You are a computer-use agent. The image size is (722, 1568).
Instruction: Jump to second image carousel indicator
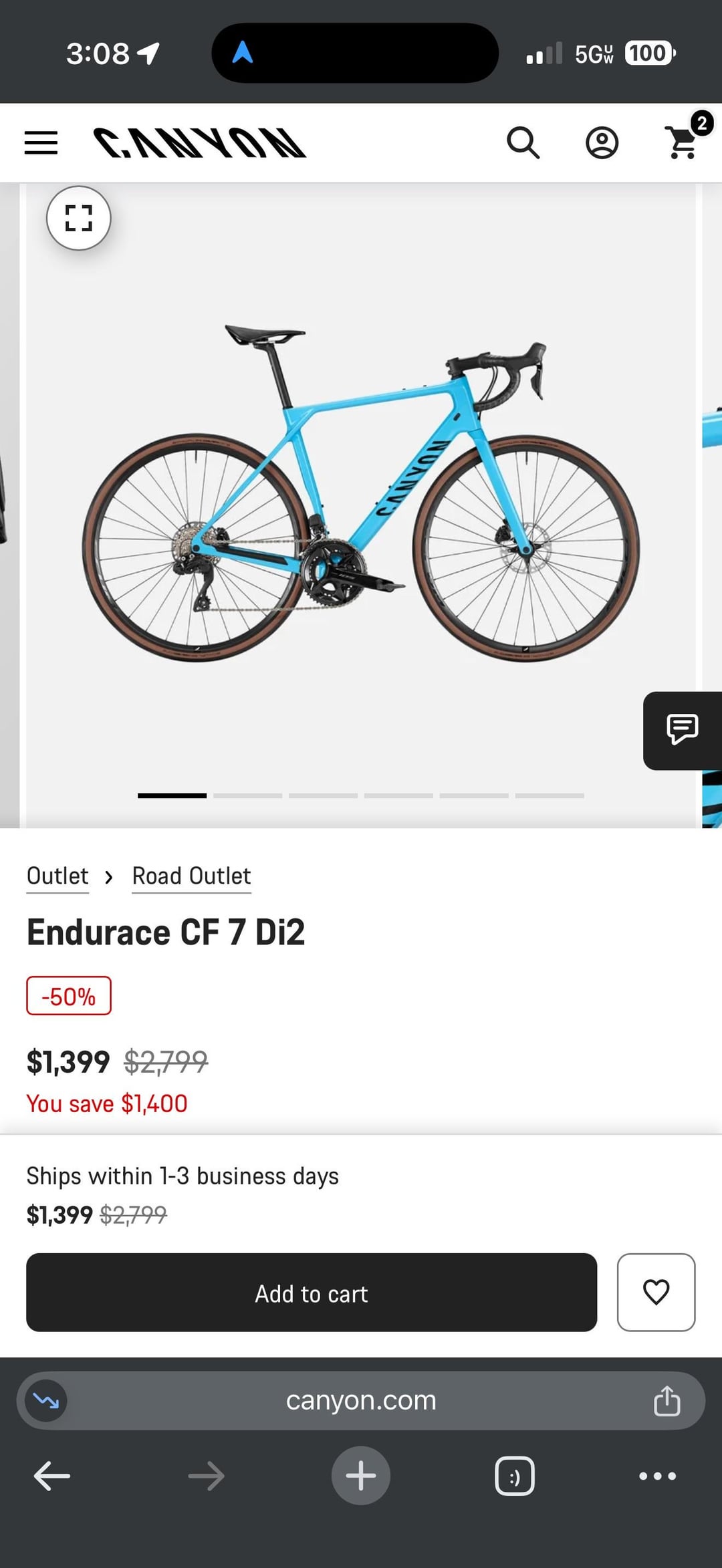click(x=247, y=795)
